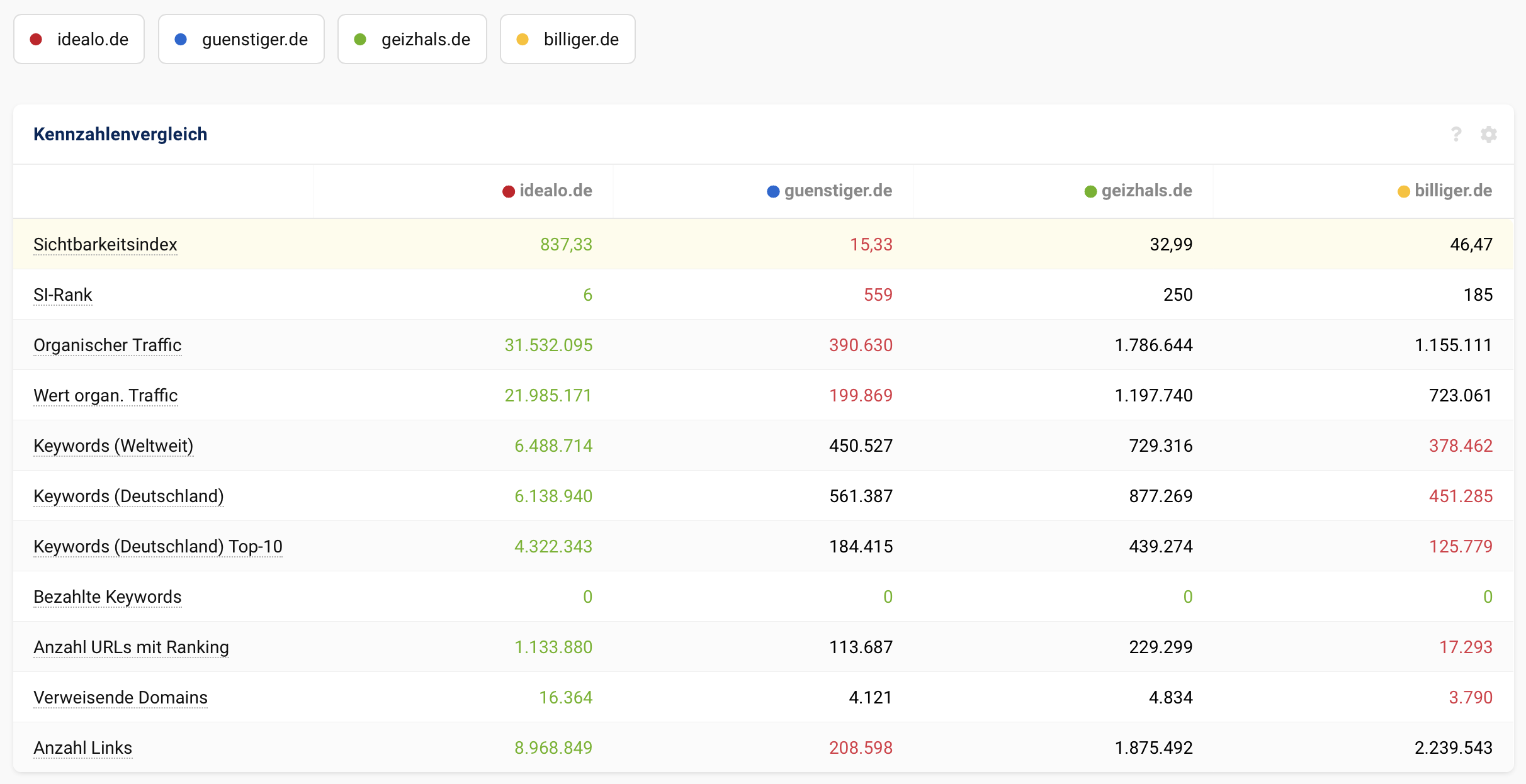Screen dimensions: 1526x784
Task: Click the Kennzahlenvergleich panel title
Action: (120, 134)
